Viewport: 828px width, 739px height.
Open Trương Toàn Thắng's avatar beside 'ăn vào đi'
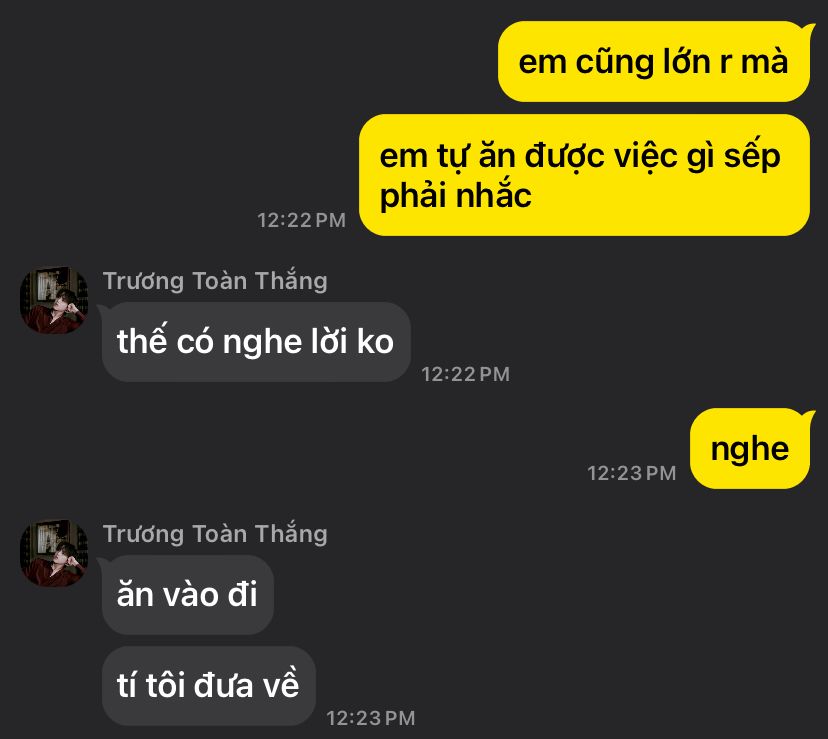click(54, 553)
